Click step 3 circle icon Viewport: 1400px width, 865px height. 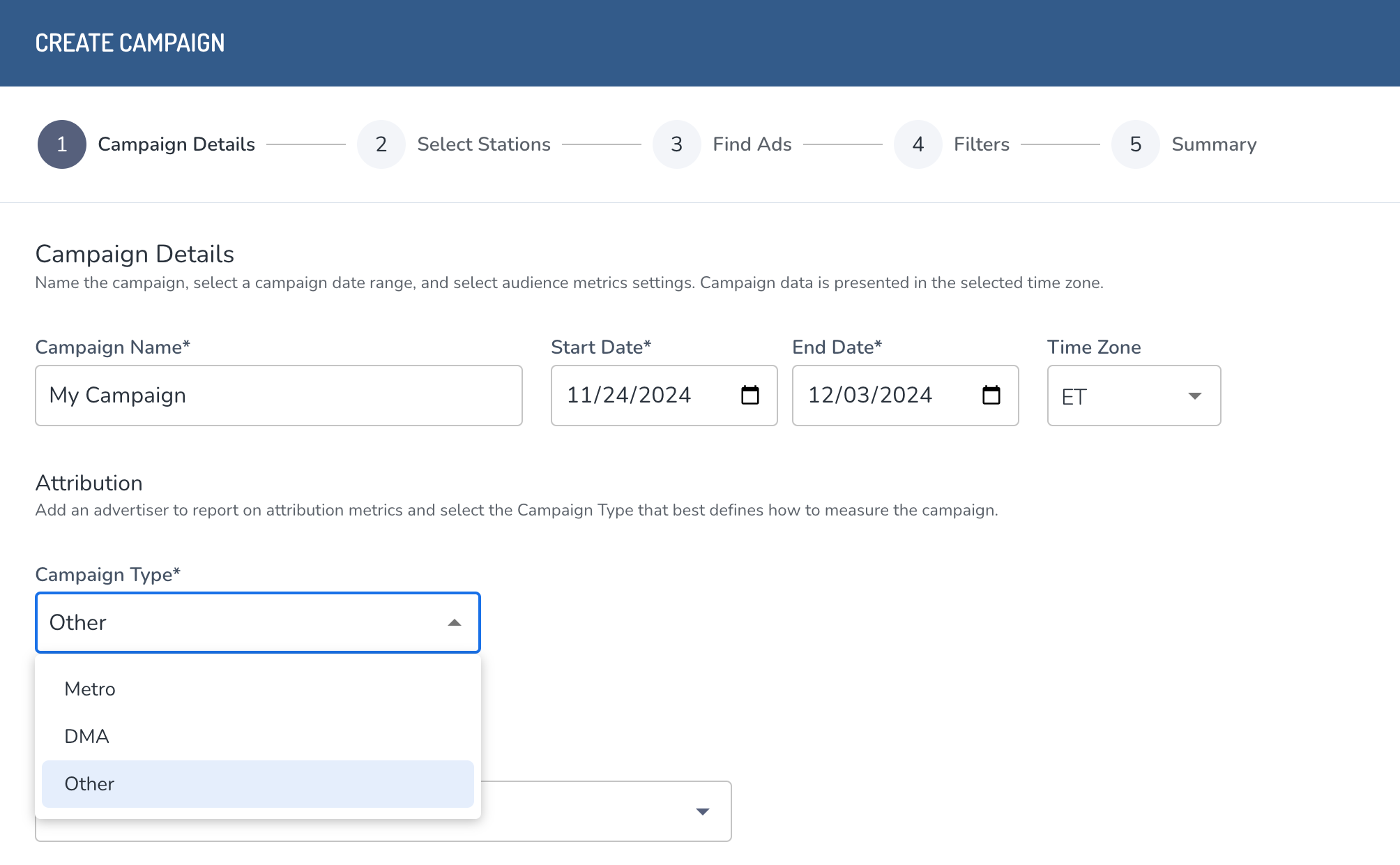pos(677,144)
